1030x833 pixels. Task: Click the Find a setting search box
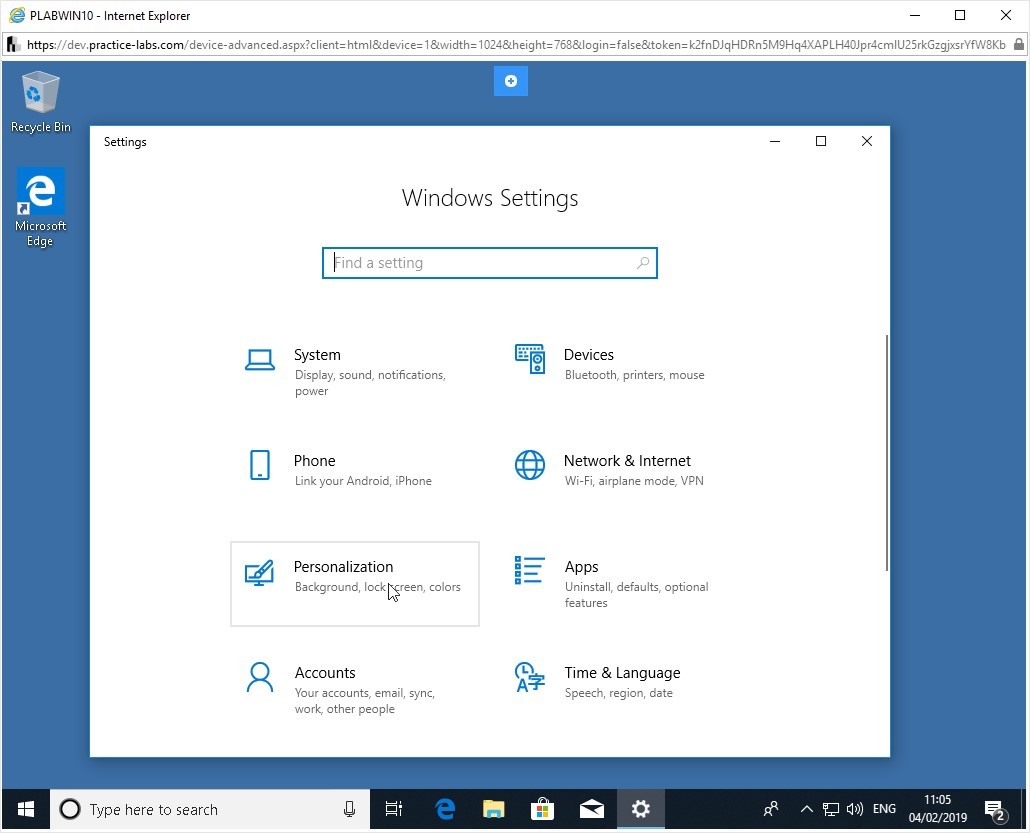pyautogui.click(x=489, y=263)
